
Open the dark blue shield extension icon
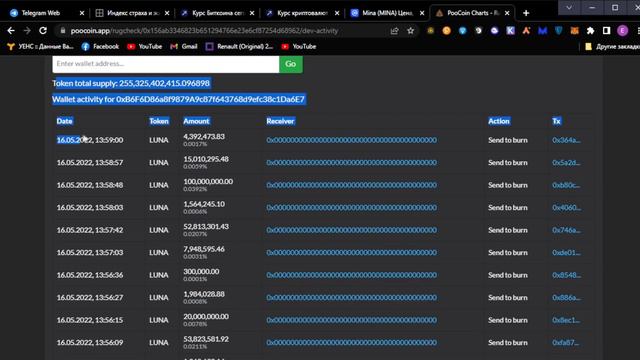(558, 31)
